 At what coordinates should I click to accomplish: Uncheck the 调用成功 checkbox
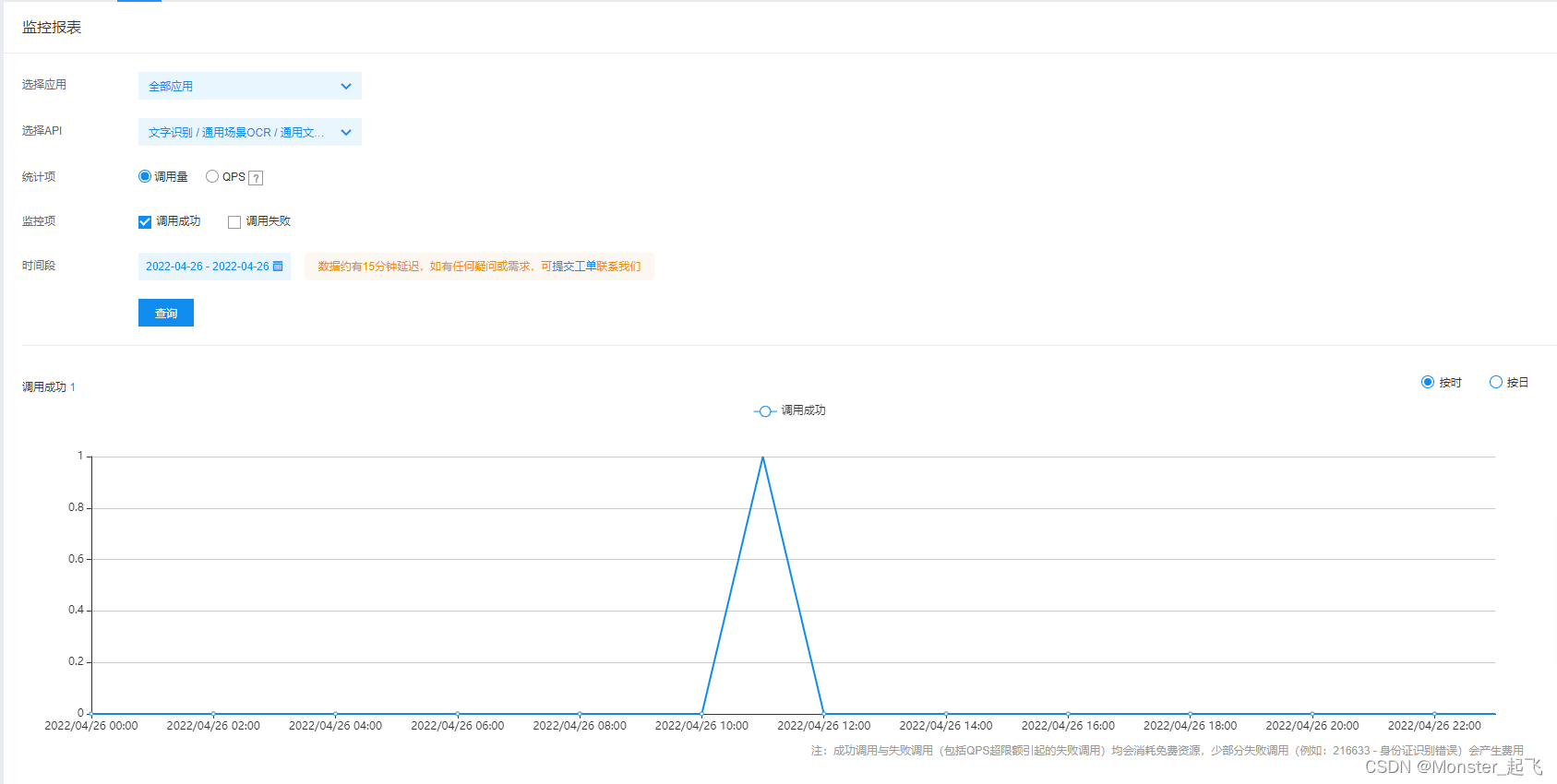pyautogui.click(x=145, y=221)
